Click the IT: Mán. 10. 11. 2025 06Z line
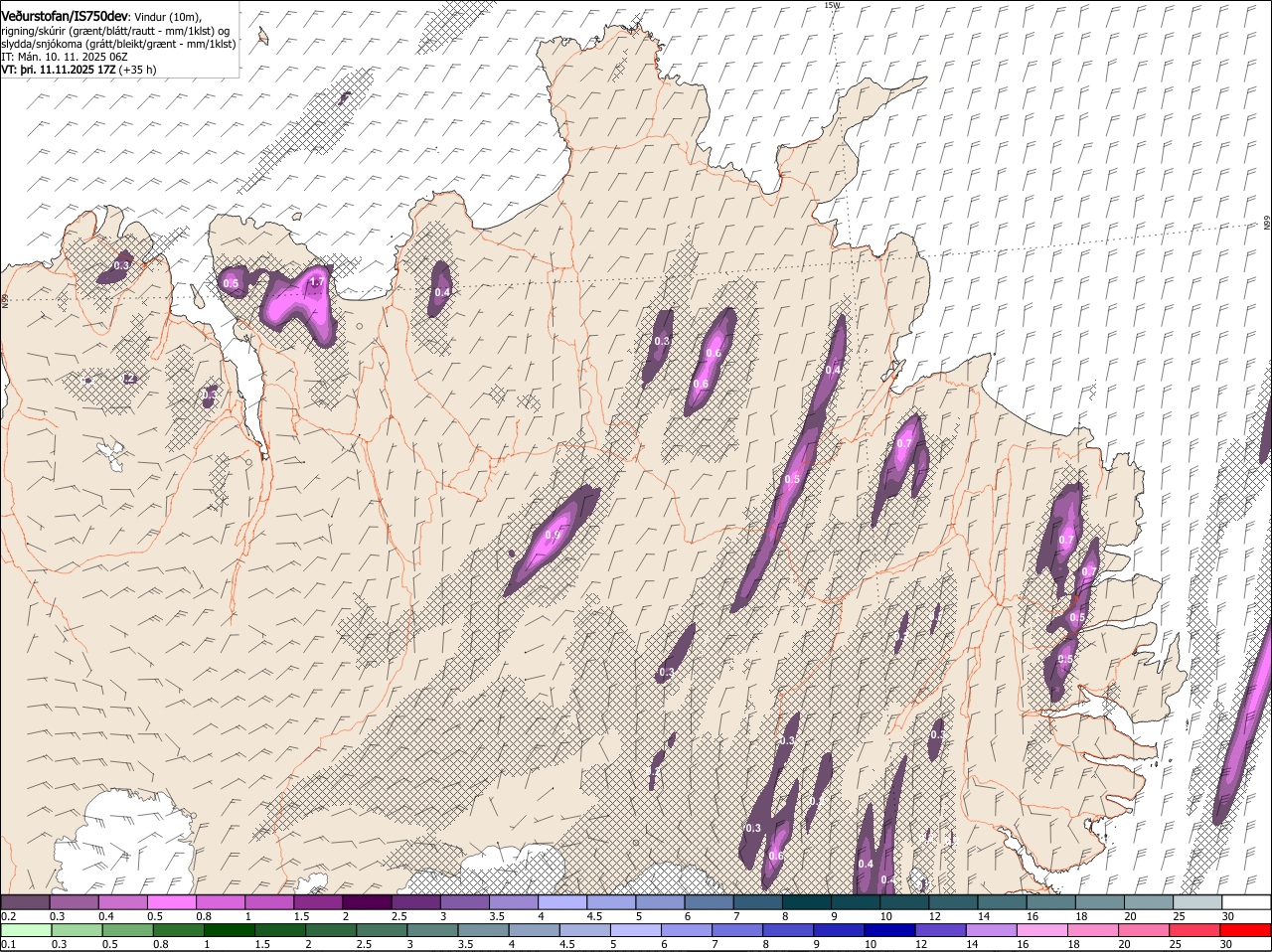1272x952 pixels. [65, 57]
